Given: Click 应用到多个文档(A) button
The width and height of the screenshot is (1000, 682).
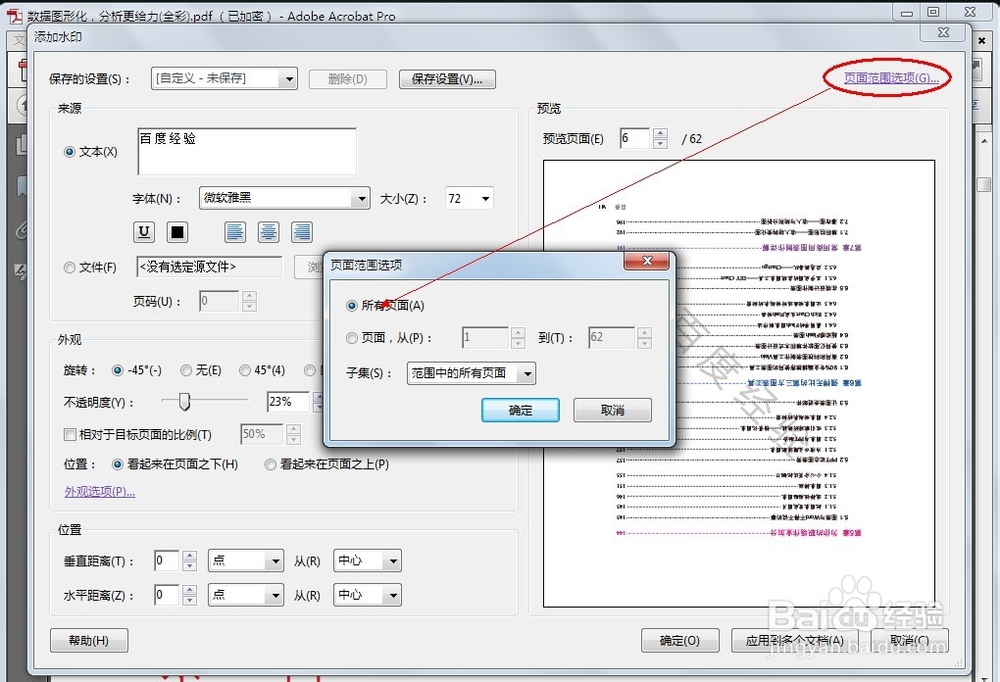Looking at the screenshot, I should [x=795, y=641].
